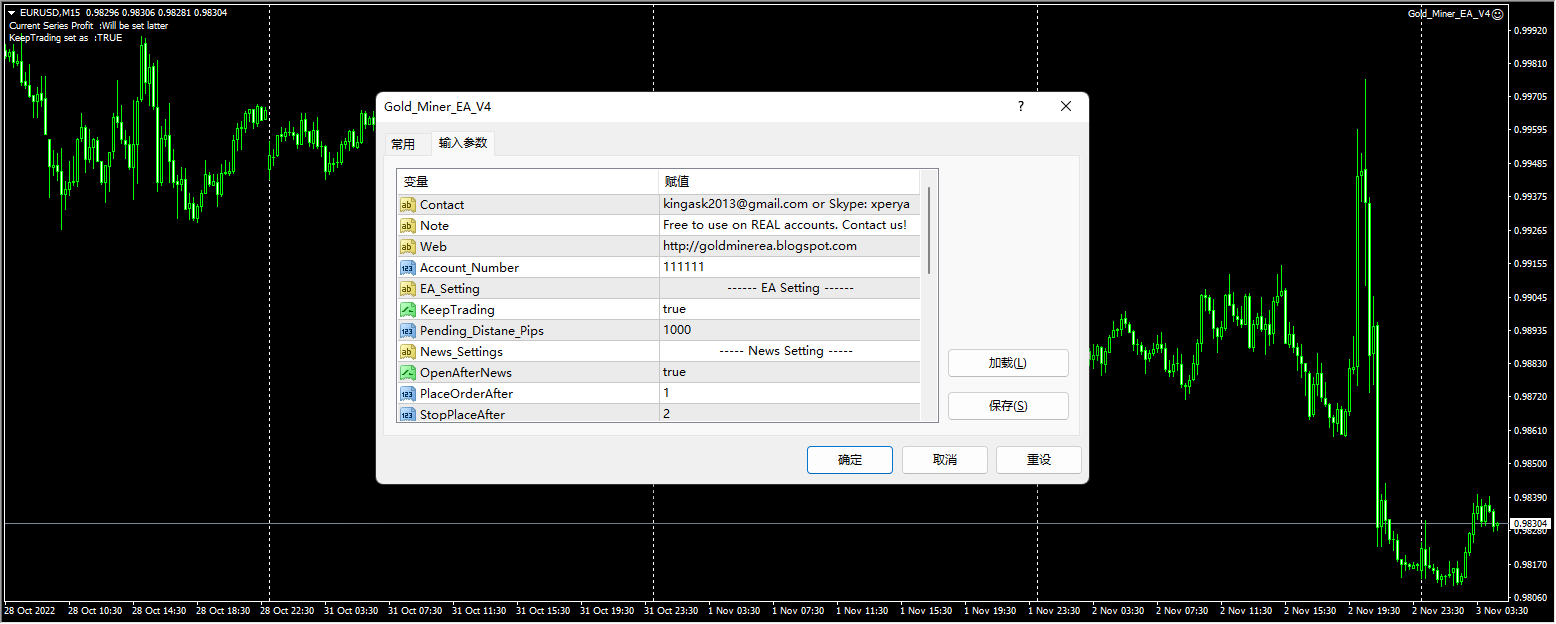This screenshot has width=1556, height=624.
Task: Click the 重设 reset button
Action: [x=1038, y=460]
